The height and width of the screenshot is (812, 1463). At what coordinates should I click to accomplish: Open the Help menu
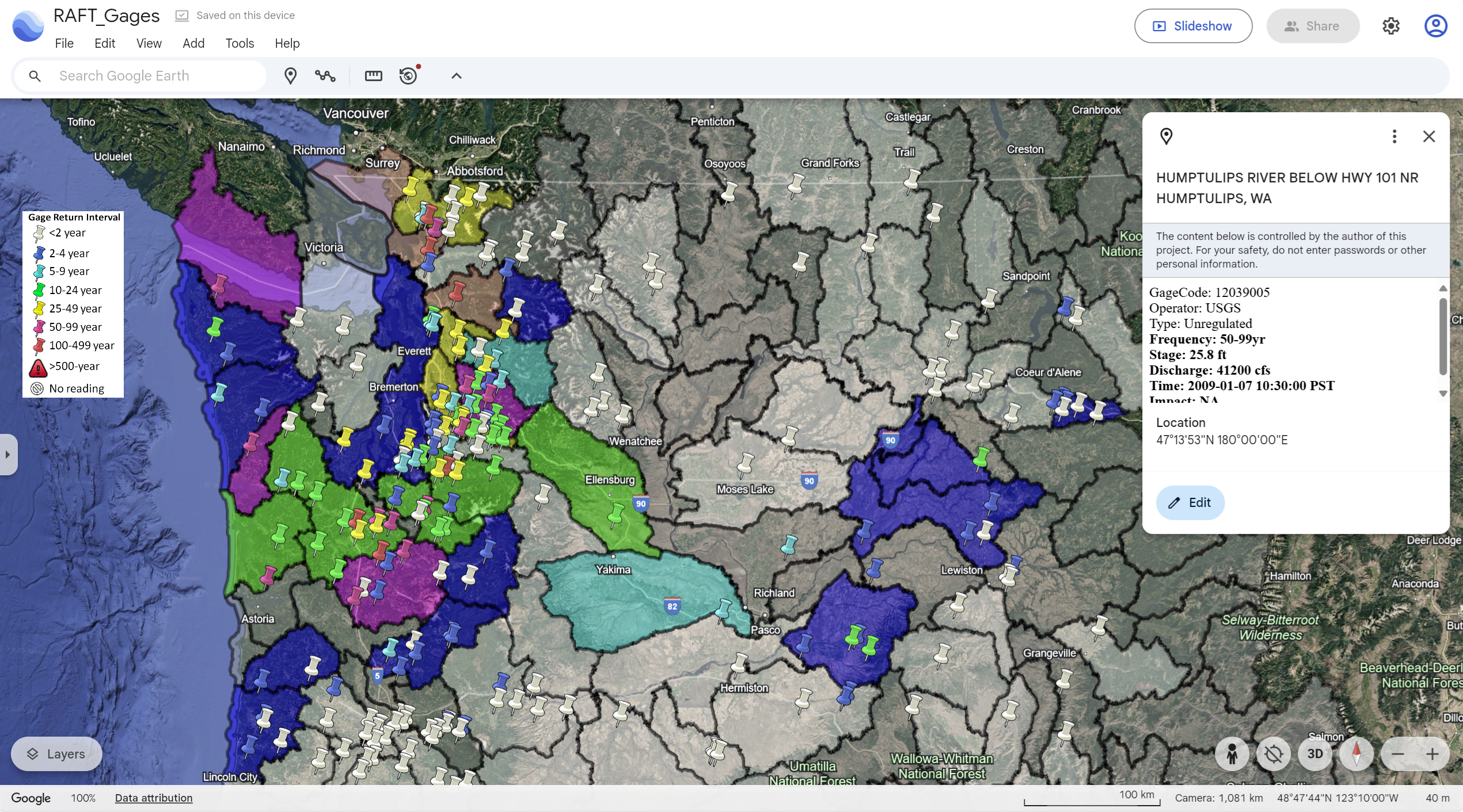coord(287,43)
